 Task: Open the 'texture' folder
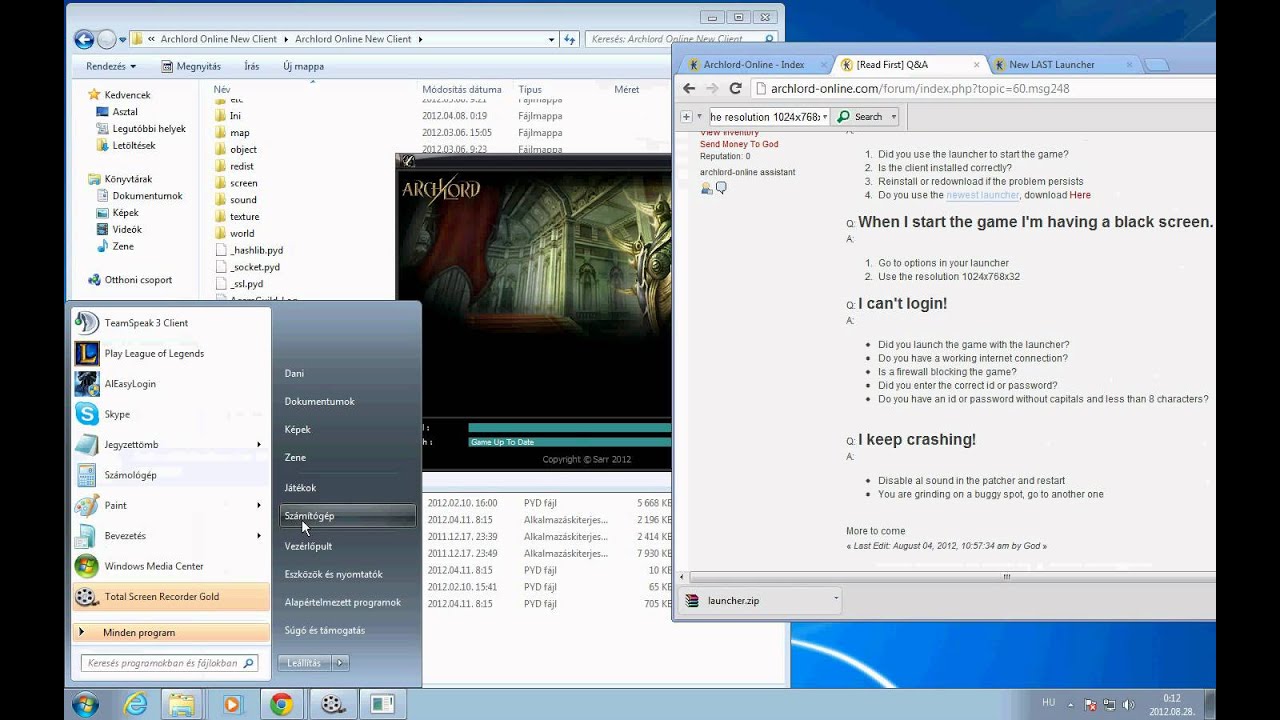[x=244, y=217]
